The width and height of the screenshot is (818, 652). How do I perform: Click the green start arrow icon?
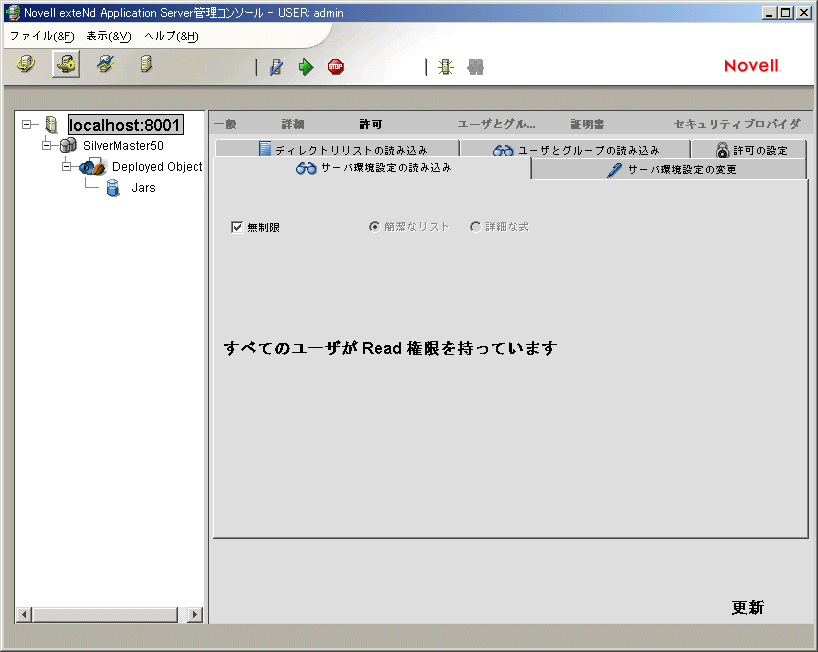pyautogui.click(x=306, y=67)
